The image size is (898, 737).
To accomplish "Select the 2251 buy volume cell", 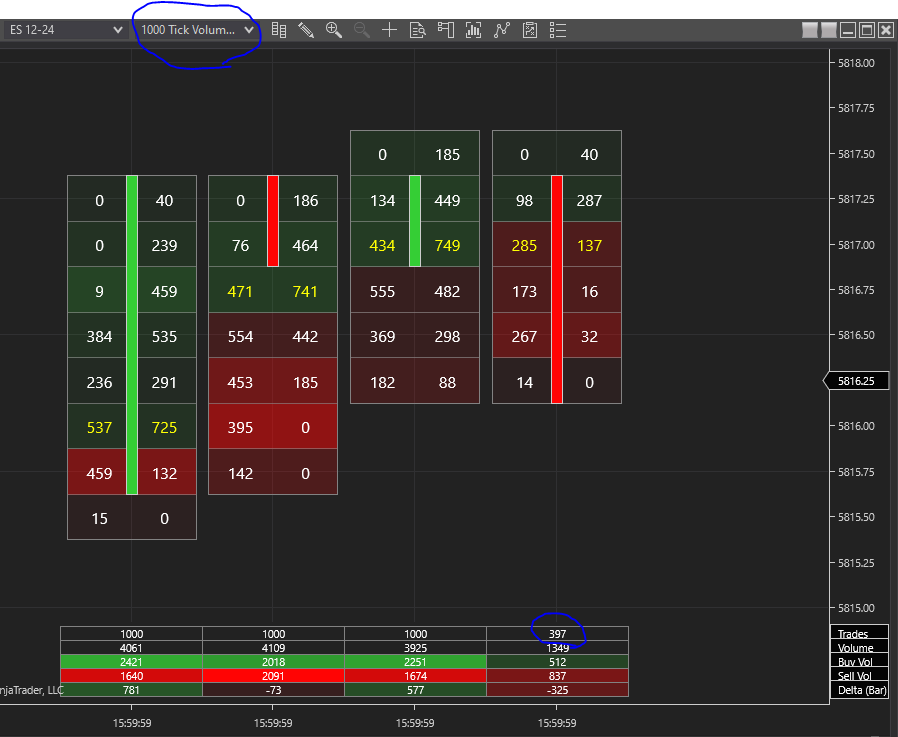I will (415, 662).
